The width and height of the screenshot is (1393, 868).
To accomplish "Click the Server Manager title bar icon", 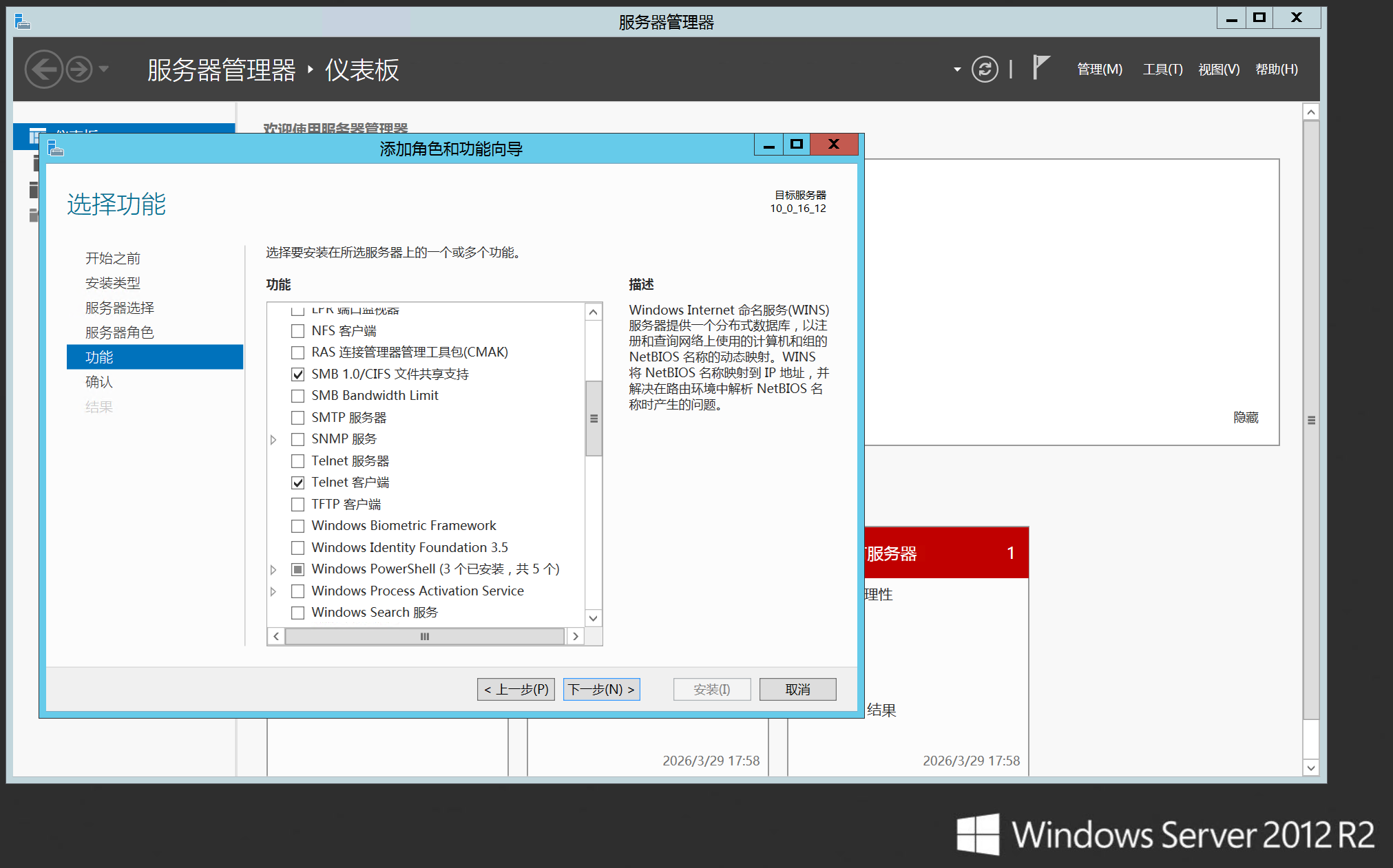I will coord(23,21).
